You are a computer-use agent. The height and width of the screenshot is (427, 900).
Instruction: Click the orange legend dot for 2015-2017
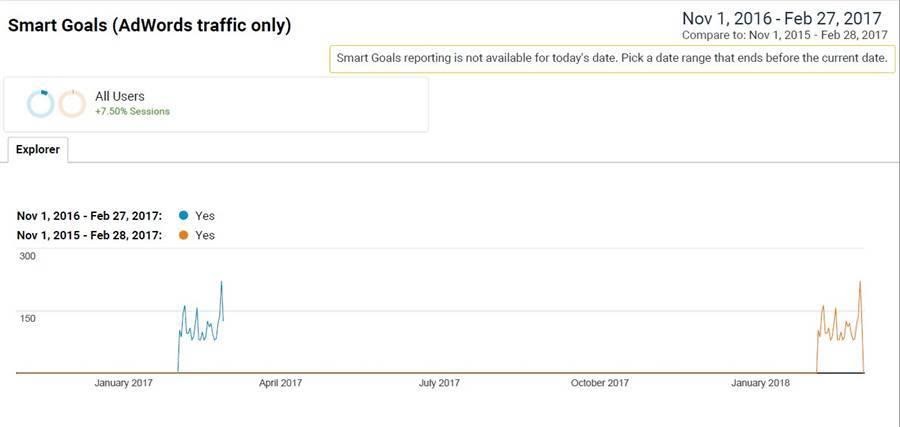click(183, 235)
